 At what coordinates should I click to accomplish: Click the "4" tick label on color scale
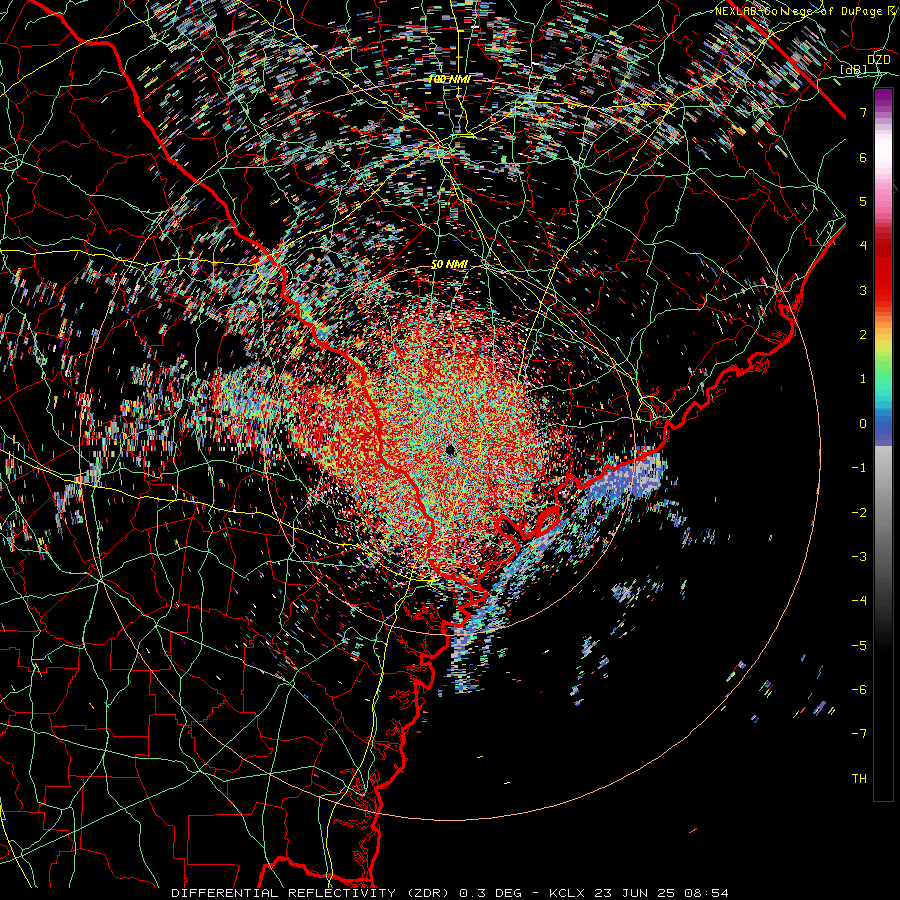click(x=863, y=246)
